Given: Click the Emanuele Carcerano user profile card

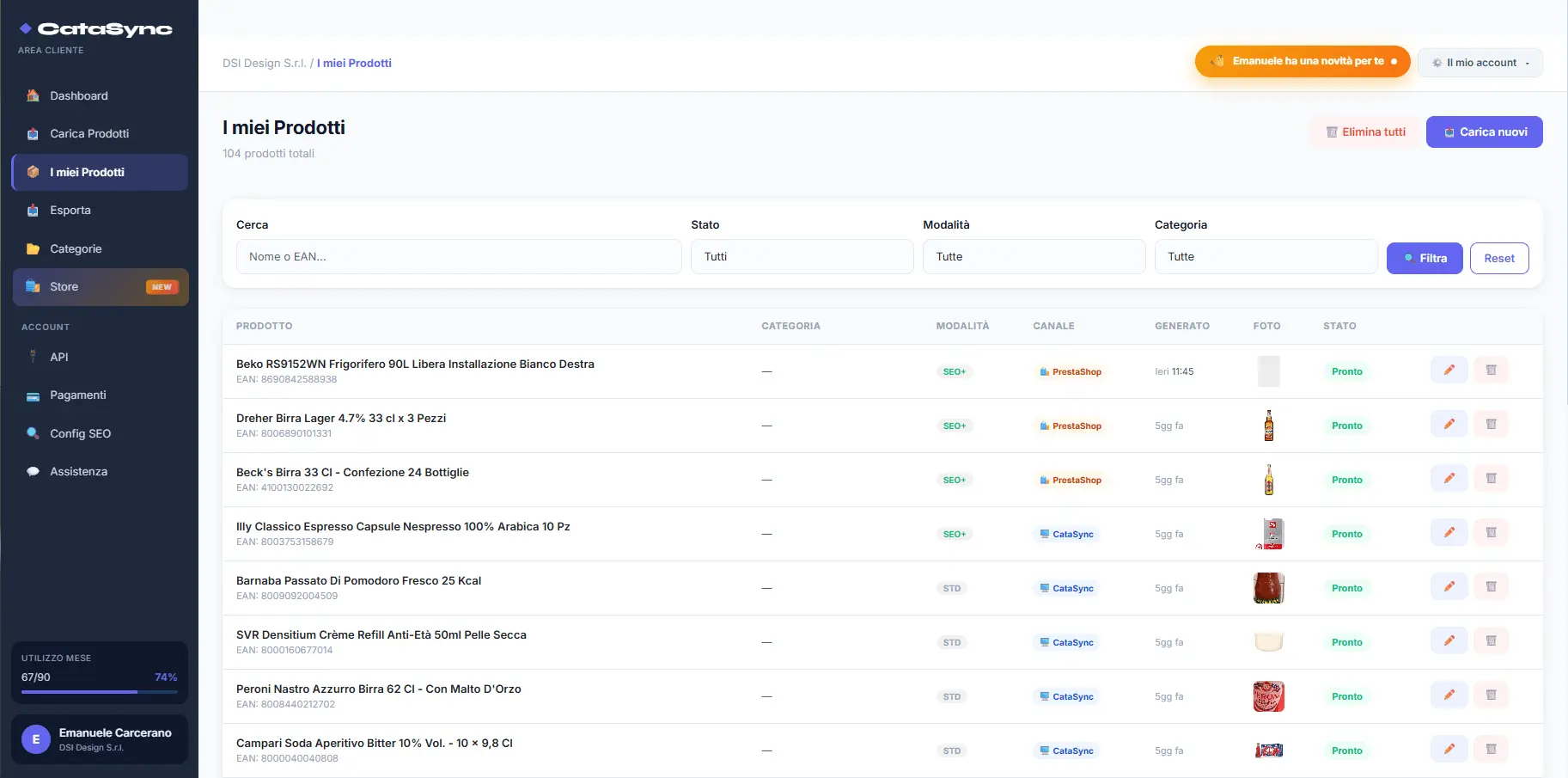Looking at the screenshot, I should click(100, 739).
